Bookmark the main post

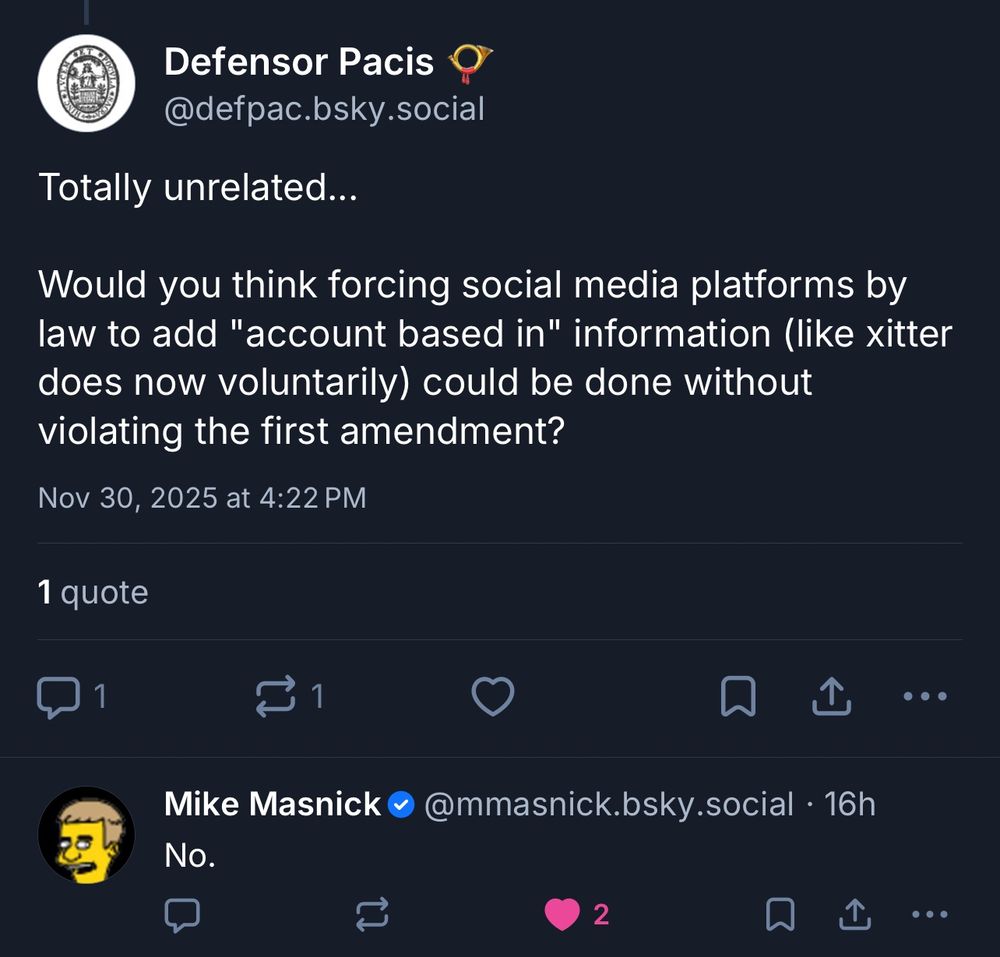point(739,697)
